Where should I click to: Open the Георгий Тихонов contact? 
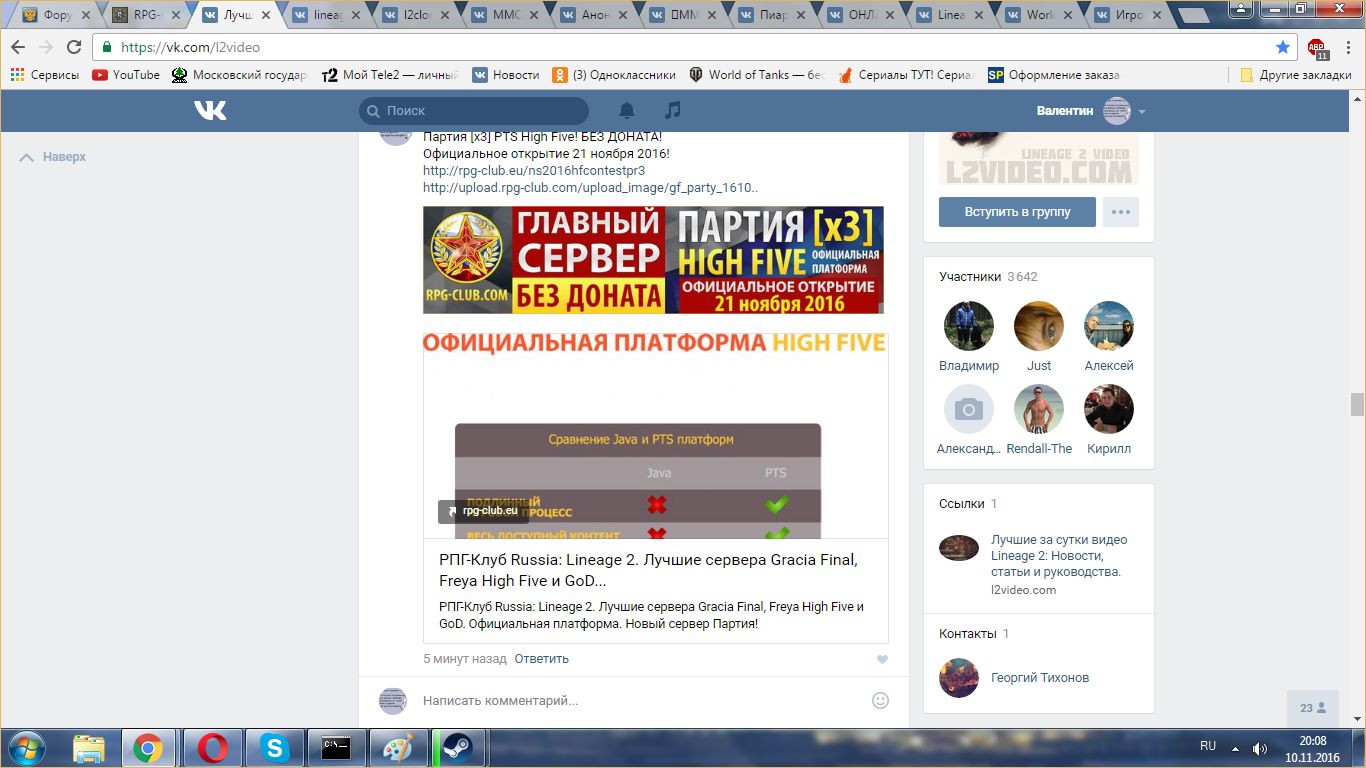1040,678
